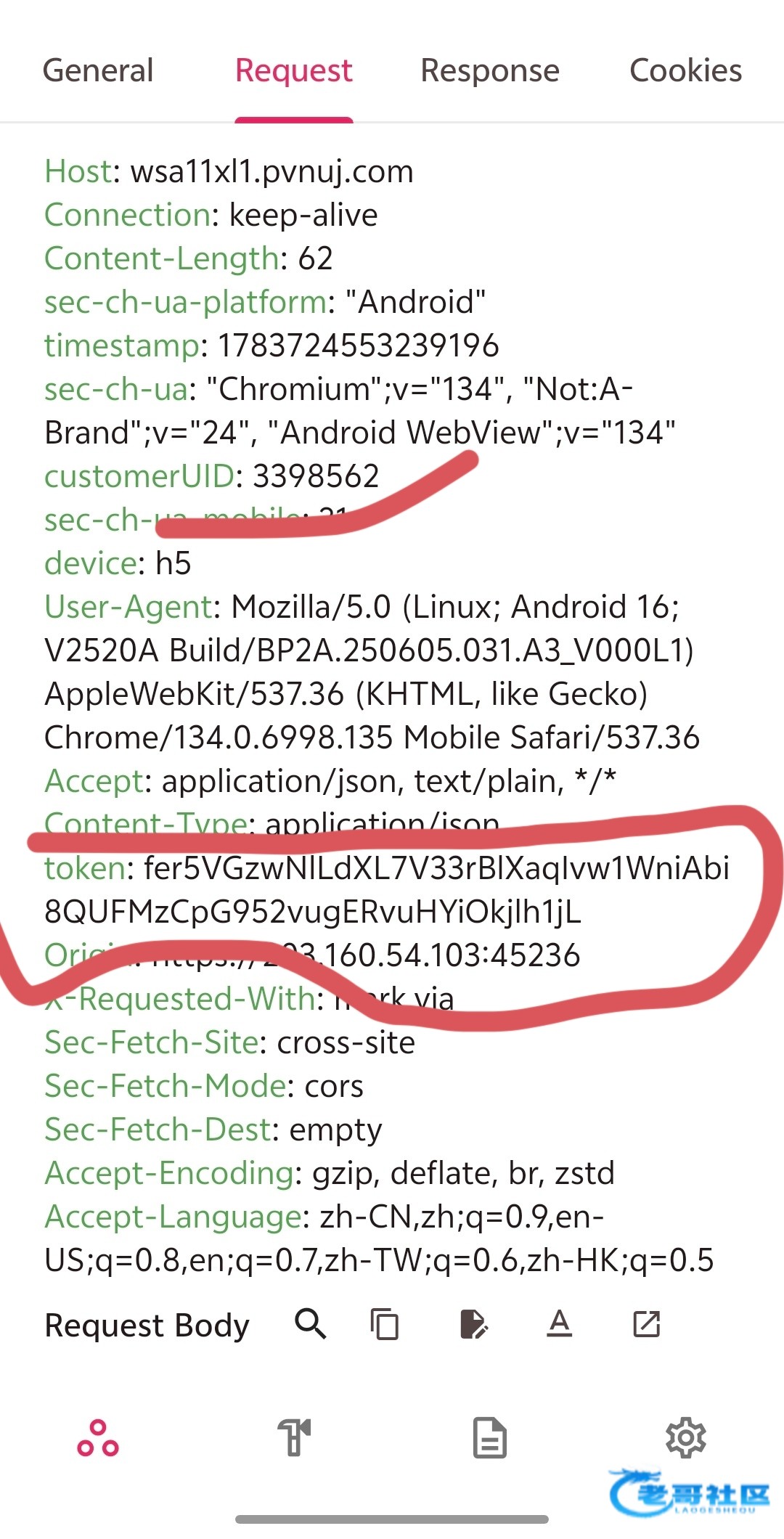Select the Request tab
The width and height of the screenshot is (784, 1539).
(294, 71)
